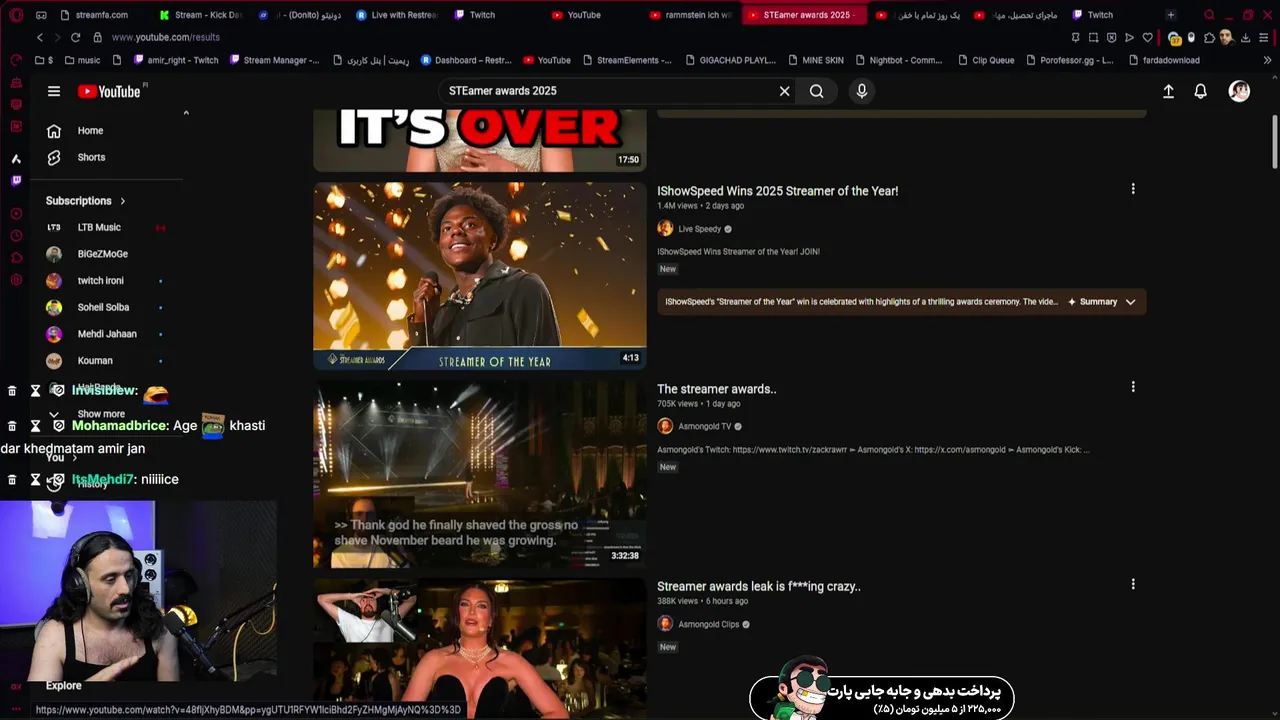Open the IShowSpeed Streamer of the Year thumbnail
The height and width of the screenshot is (720, 1280).
click(480, 276)
